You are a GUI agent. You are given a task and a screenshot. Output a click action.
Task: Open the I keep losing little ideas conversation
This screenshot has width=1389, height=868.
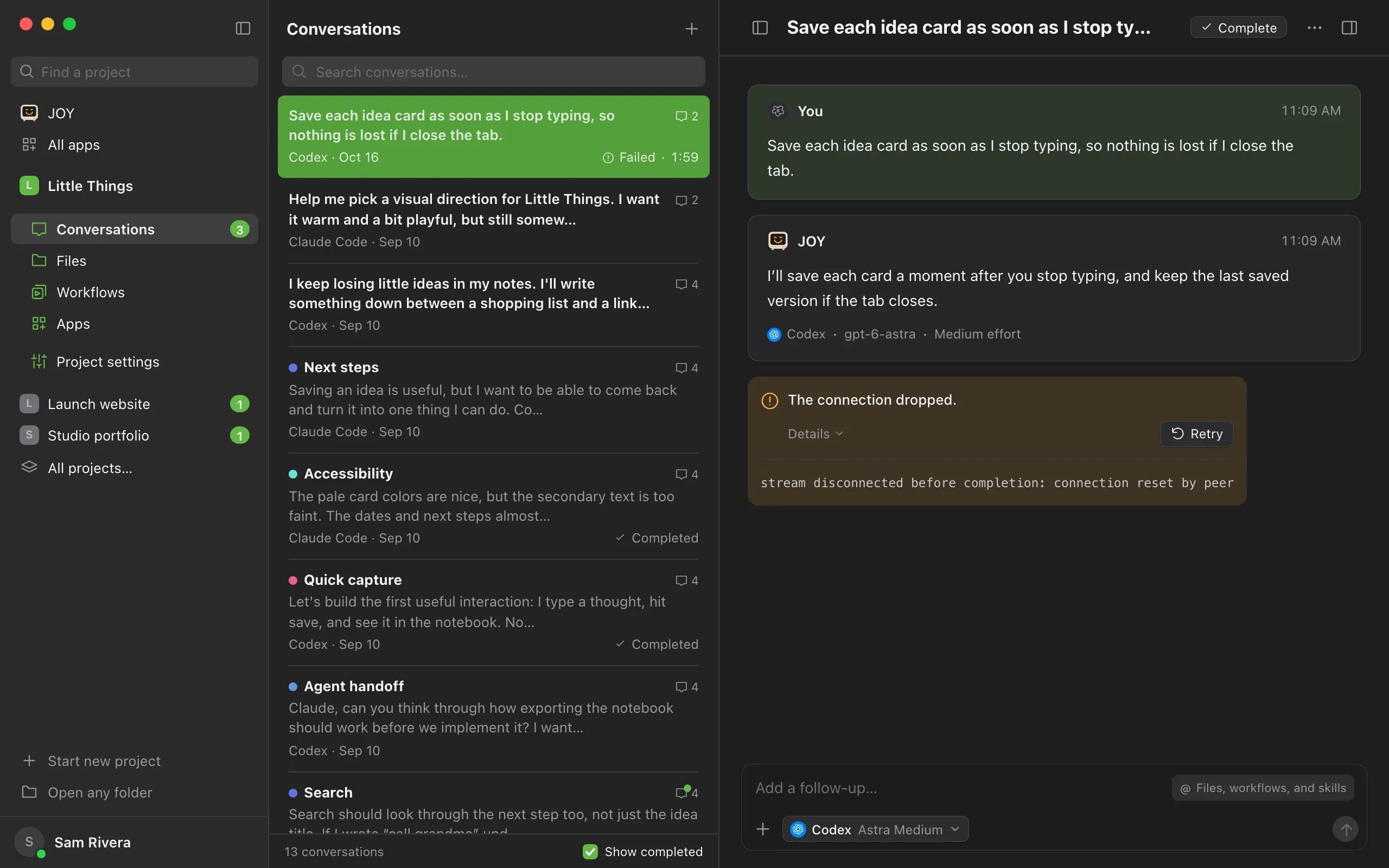click(494, 304)
